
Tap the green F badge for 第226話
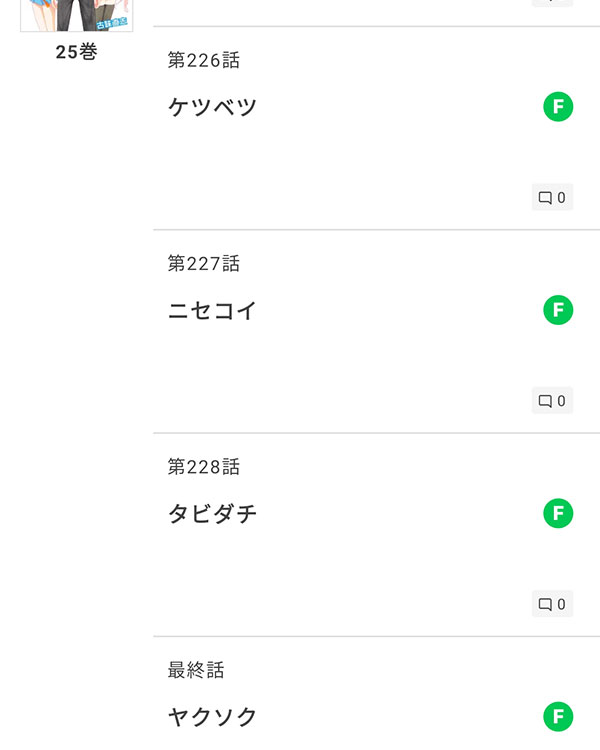click(x=558, y=107)
